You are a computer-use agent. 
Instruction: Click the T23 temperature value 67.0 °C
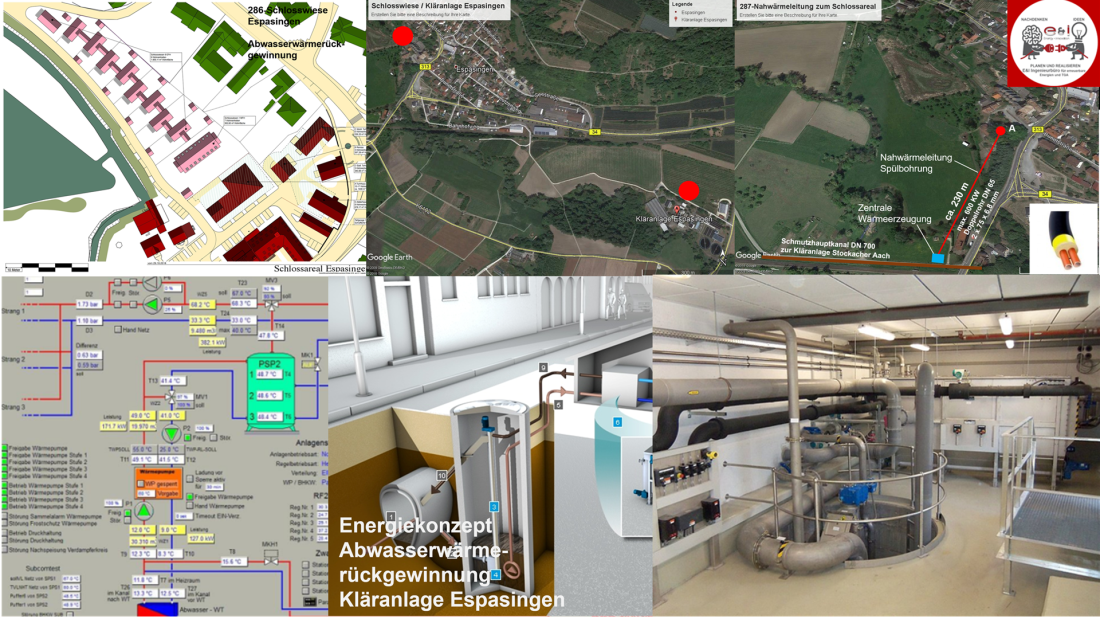(x=242, y=292)
